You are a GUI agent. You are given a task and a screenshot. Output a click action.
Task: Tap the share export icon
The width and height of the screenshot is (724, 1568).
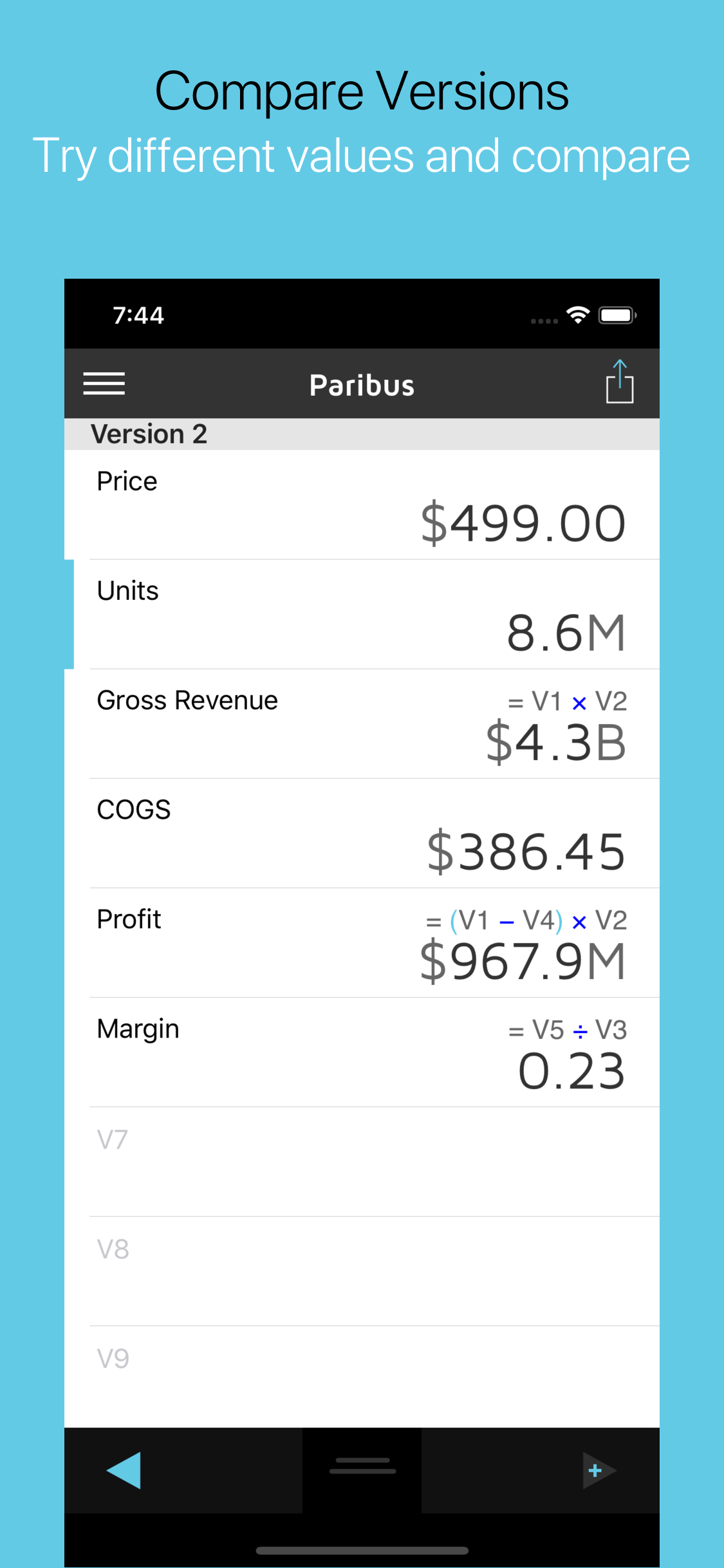pos(619,382)
